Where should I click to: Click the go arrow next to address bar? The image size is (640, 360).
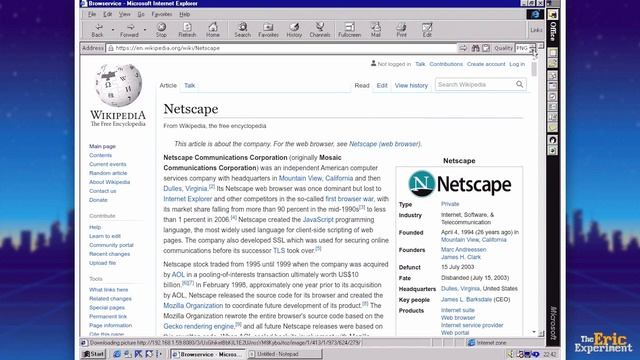tap(463, 48)
